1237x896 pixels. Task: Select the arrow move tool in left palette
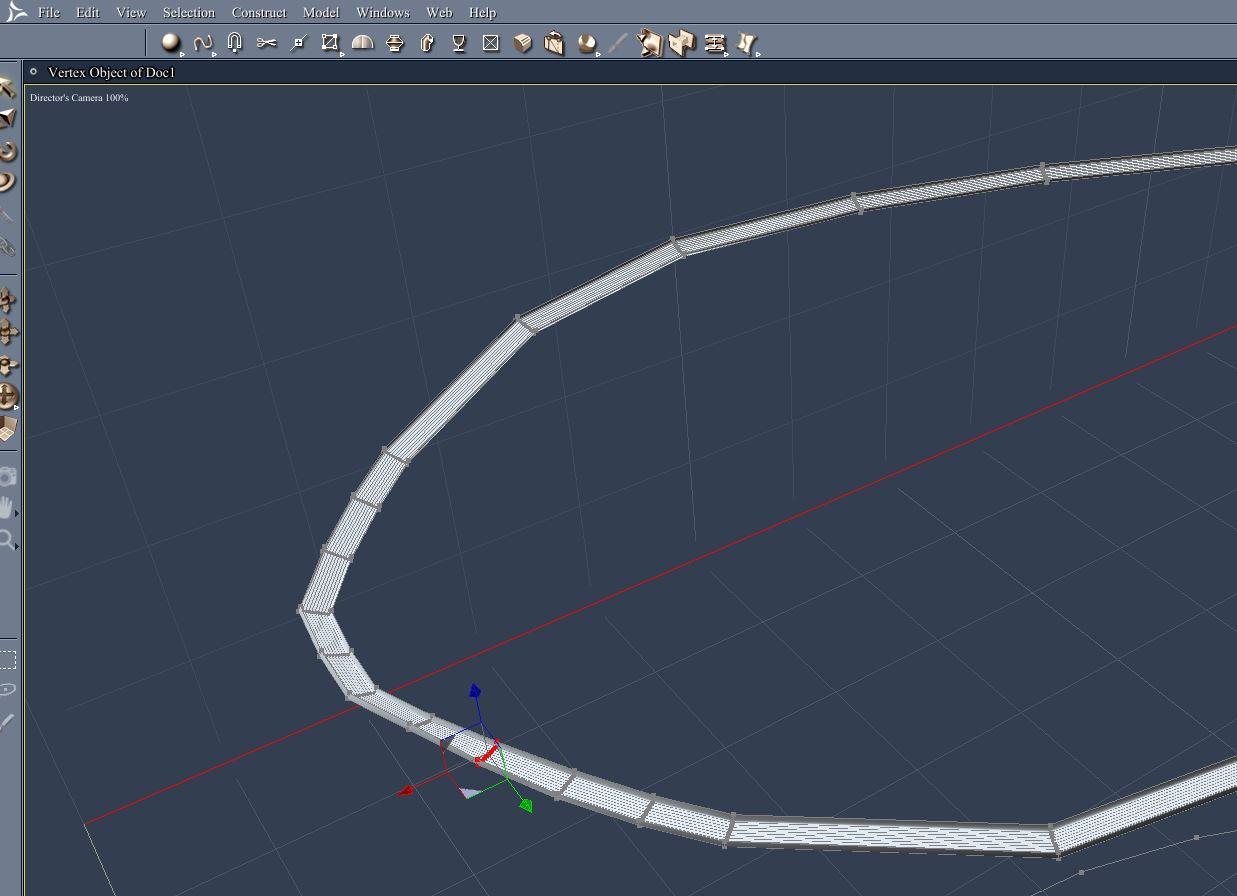9,88
